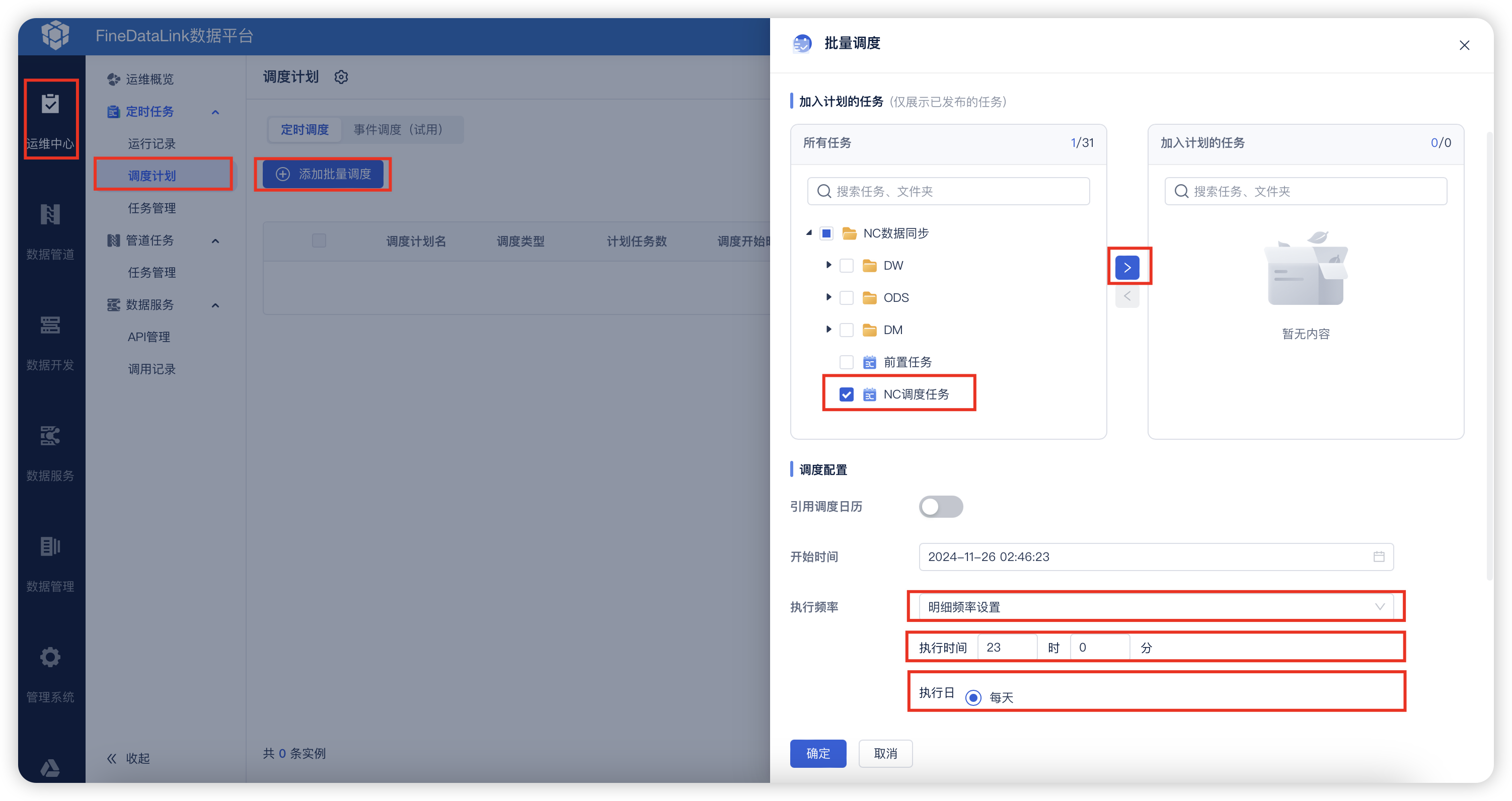
Task: Click the calendar icon in 开始时间 field
Action: [1379, 556]
